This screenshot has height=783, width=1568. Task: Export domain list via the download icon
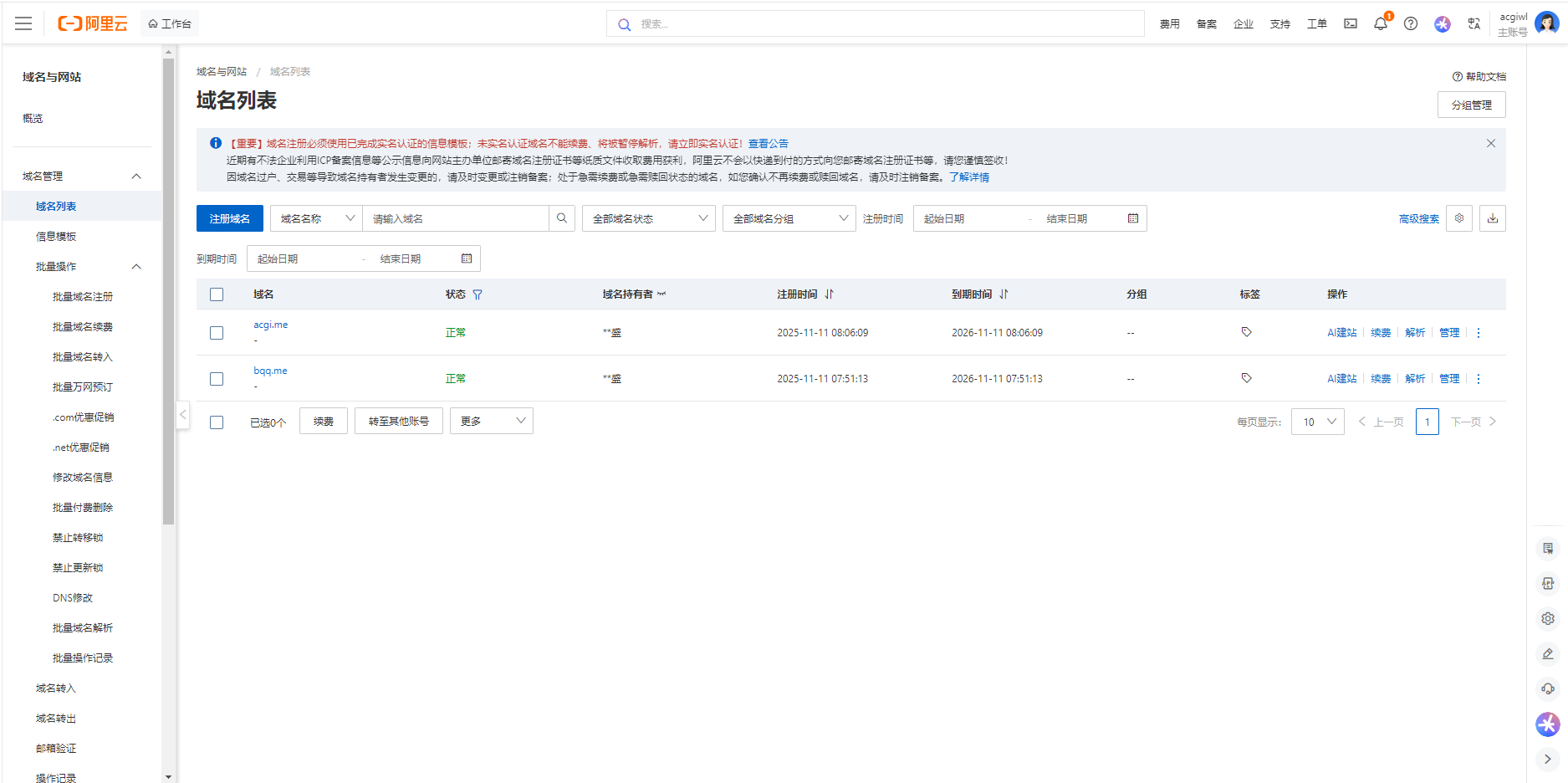pyautogui.click(x=1493, y=217)
